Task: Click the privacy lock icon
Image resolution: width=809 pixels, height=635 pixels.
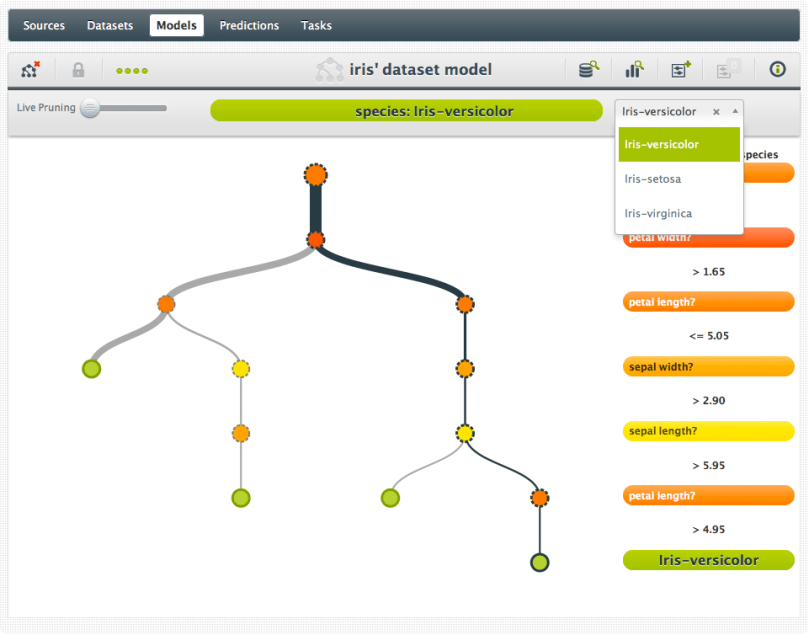Action: click(77, 70)
